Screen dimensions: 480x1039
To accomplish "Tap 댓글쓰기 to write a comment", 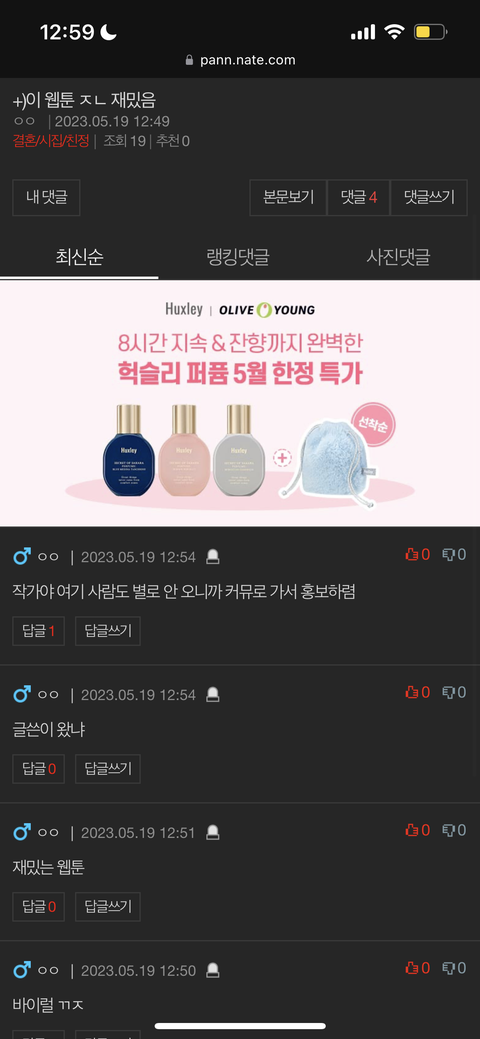I will (x=430, y=197).
